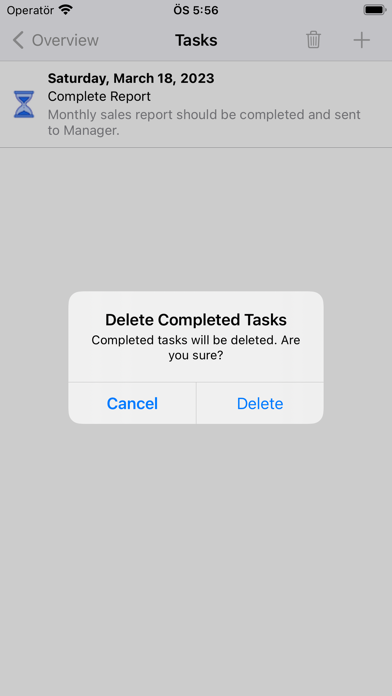Tap the back chevron arrow beside Overview
392x696 pixels.
point(18,40)
